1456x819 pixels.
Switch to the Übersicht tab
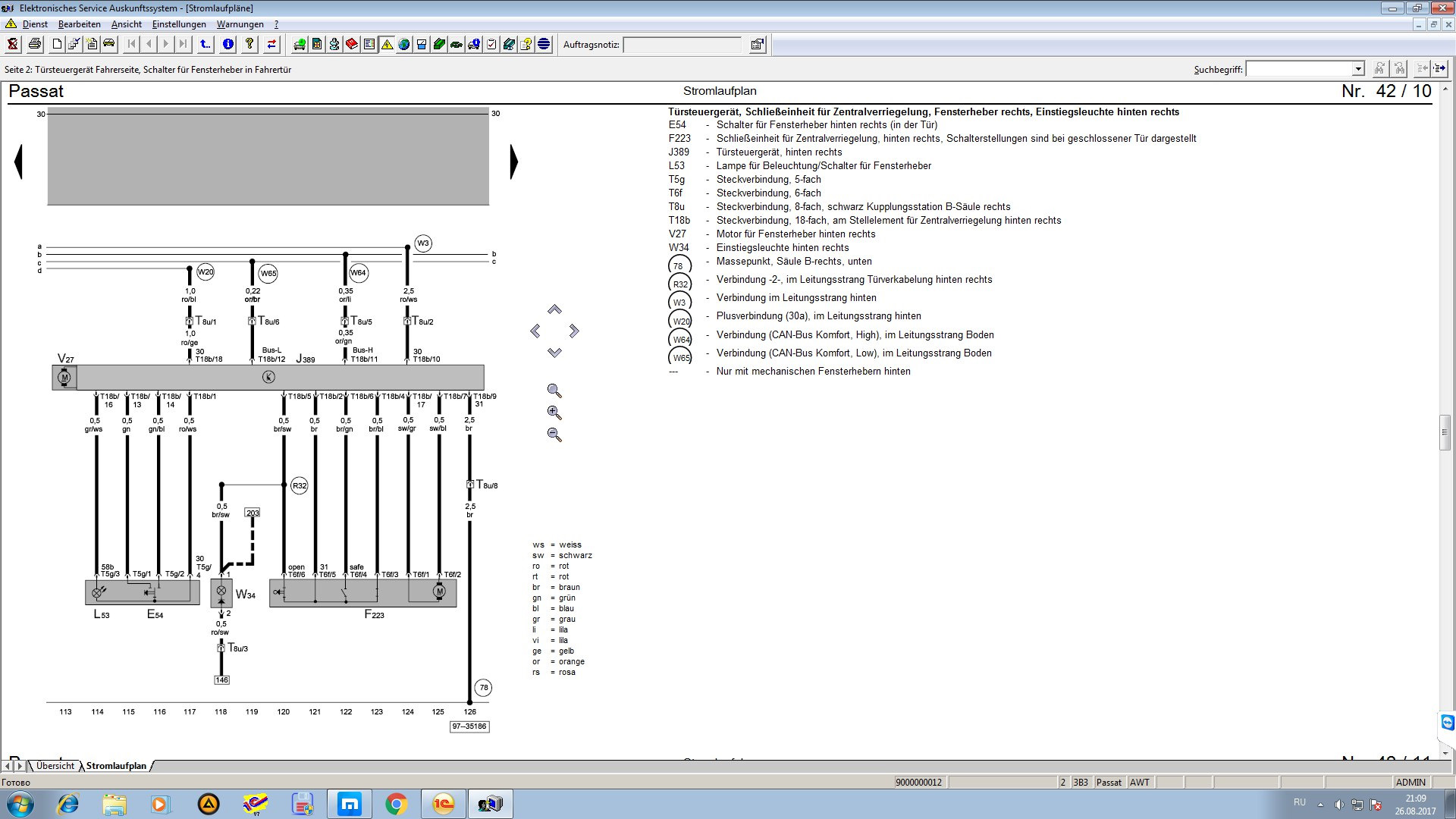point(55,766)
